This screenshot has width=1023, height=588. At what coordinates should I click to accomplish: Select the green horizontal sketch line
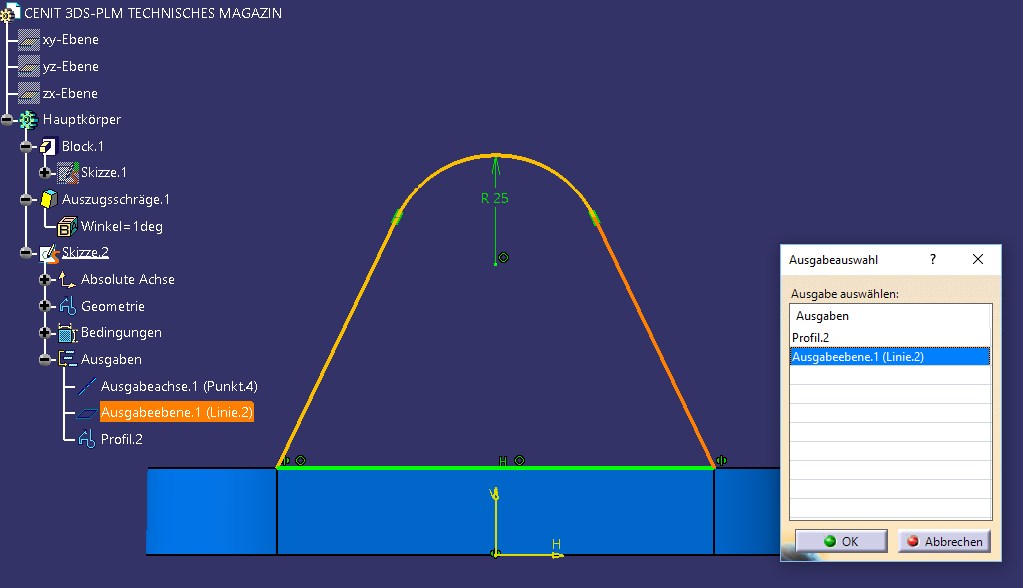[496, 467]
